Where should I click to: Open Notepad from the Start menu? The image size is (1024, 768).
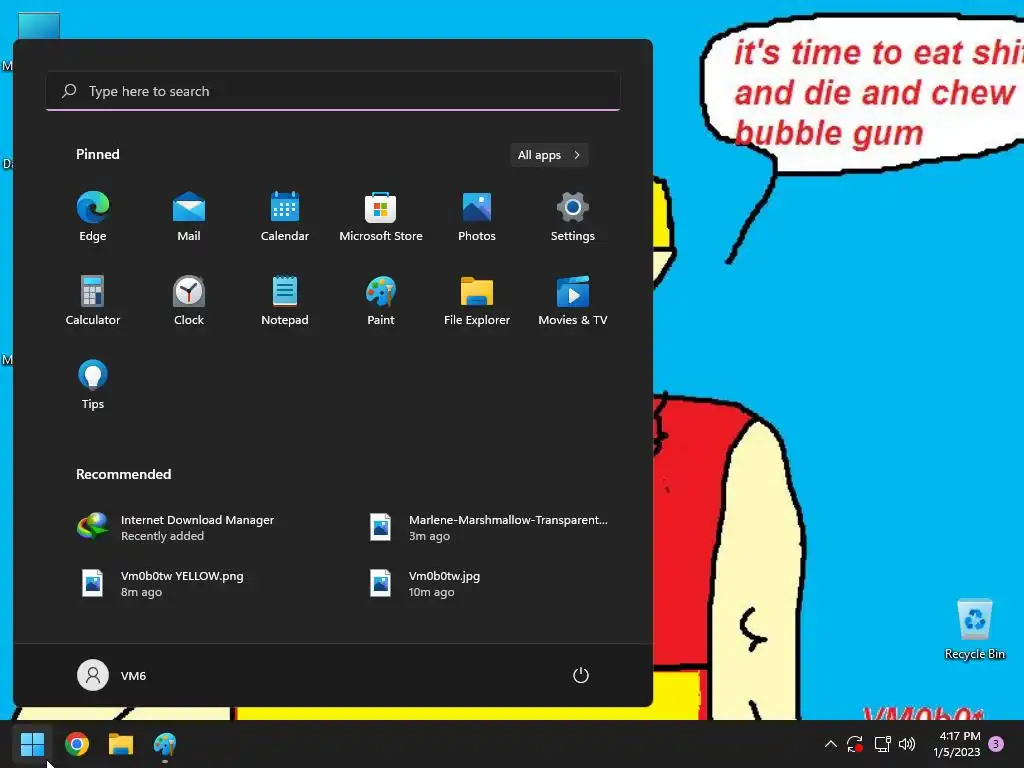click(x=285, y=300)
